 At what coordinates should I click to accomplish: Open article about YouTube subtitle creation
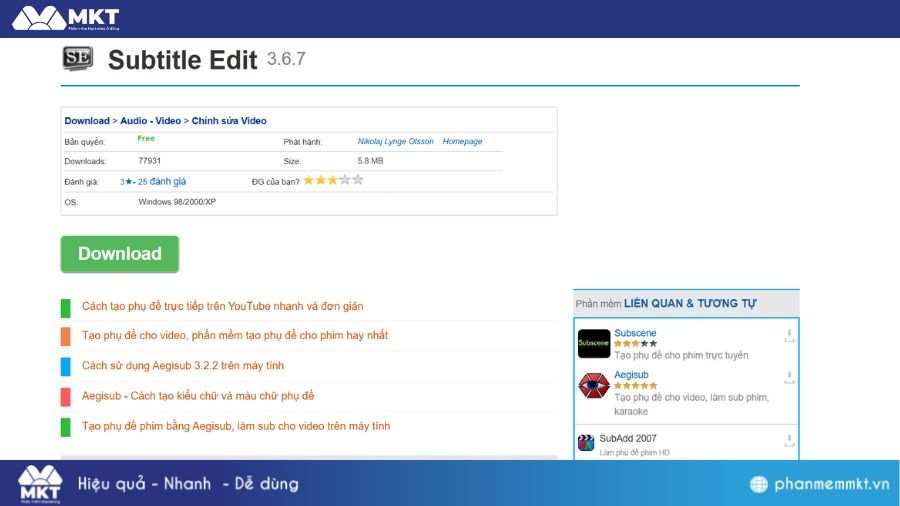tap(222, 306)
